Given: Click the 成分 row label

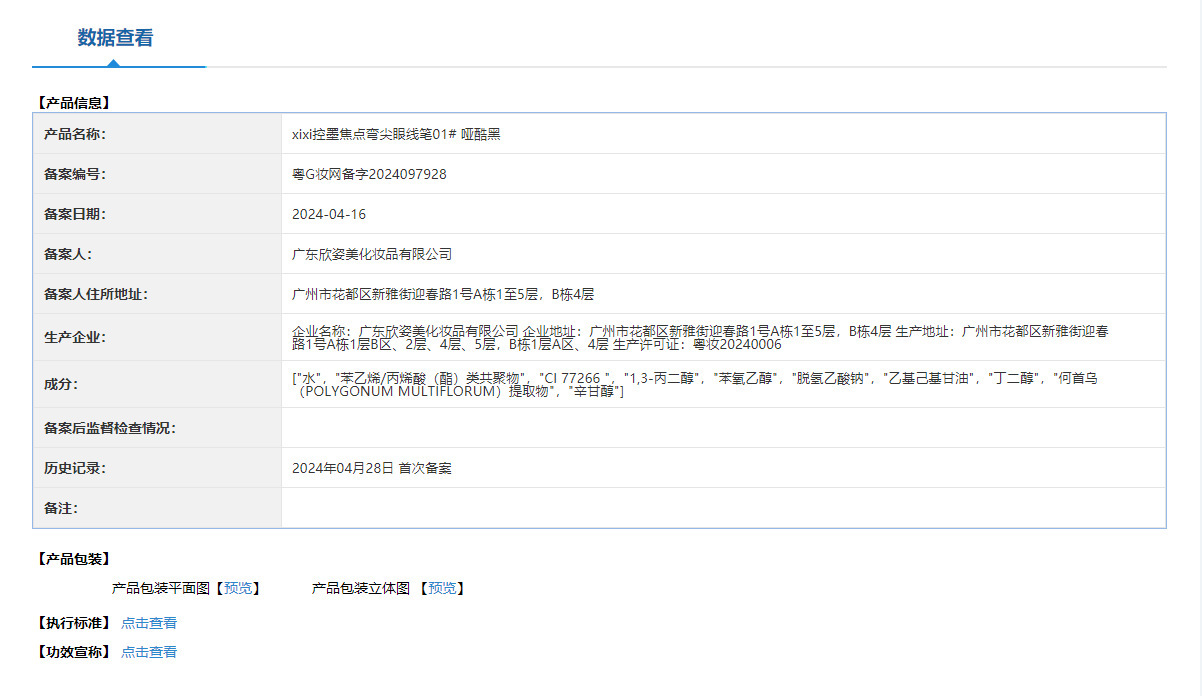Looking at the screenshot, I should point(61,384).
